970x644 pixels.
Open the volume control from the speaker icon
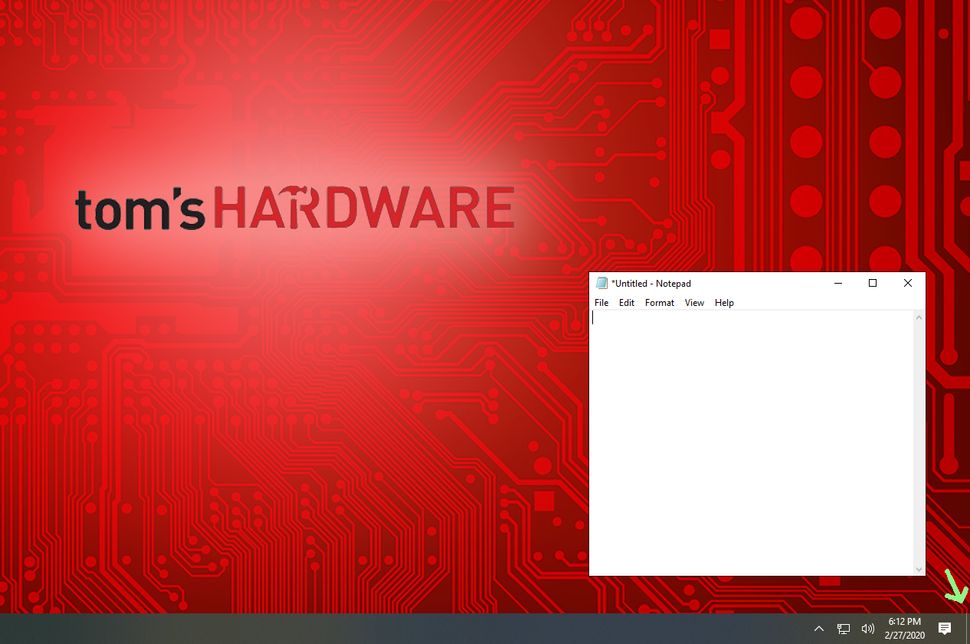(868, 628)
